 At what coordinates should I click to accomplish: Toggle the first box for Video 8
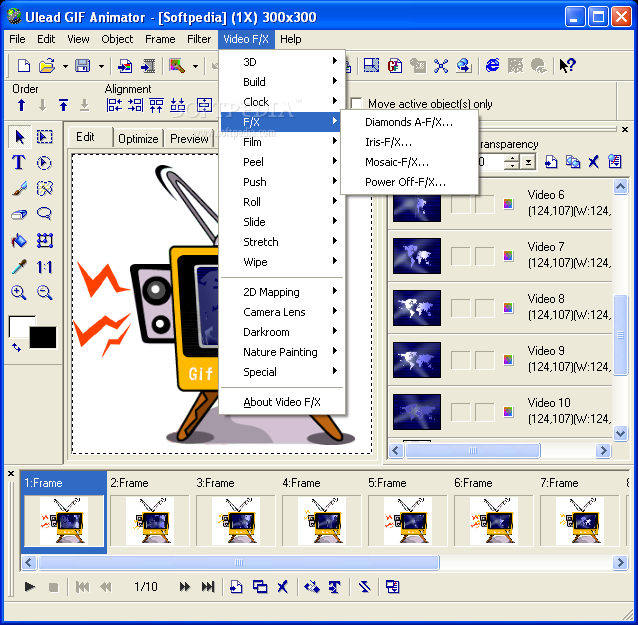click(461, 308)
